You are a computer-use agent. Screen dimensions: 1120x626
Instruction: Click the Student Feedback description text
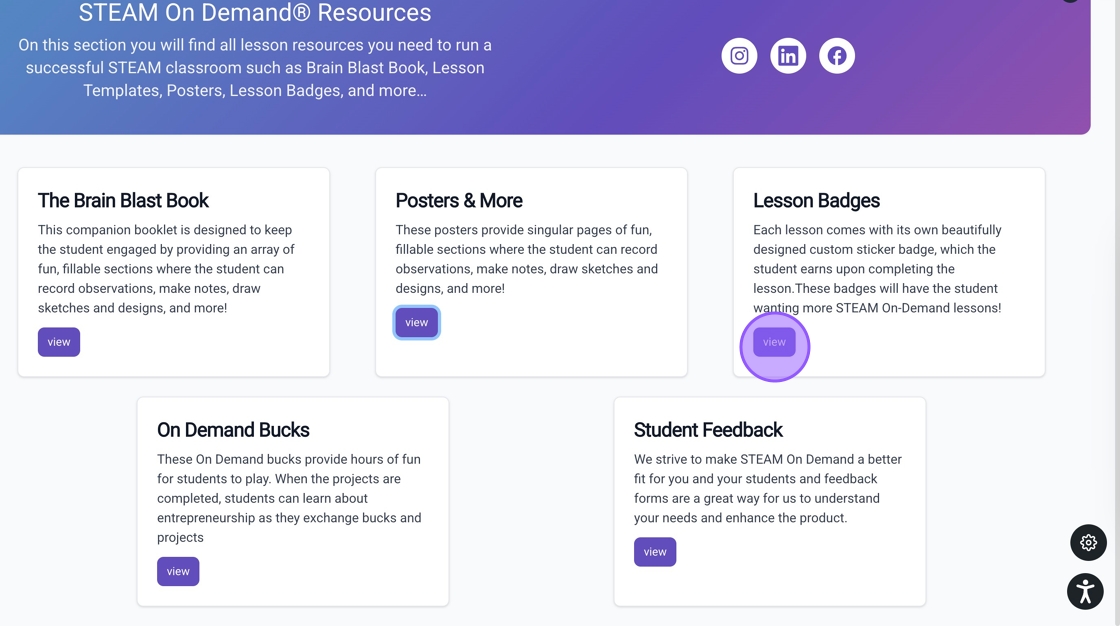click(768, 488)
